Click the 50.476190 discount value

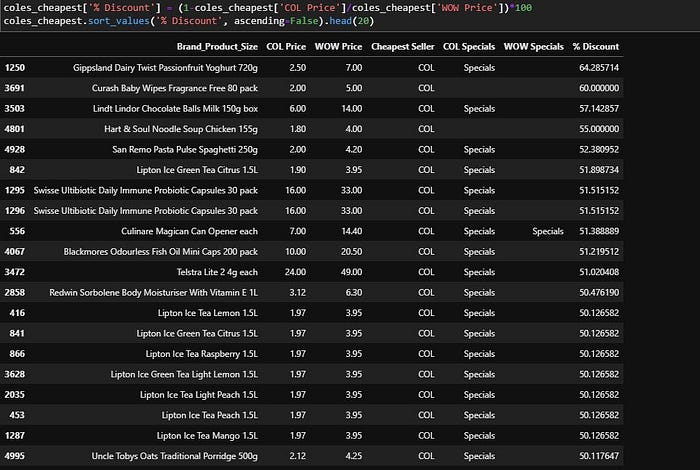(599, 293)
